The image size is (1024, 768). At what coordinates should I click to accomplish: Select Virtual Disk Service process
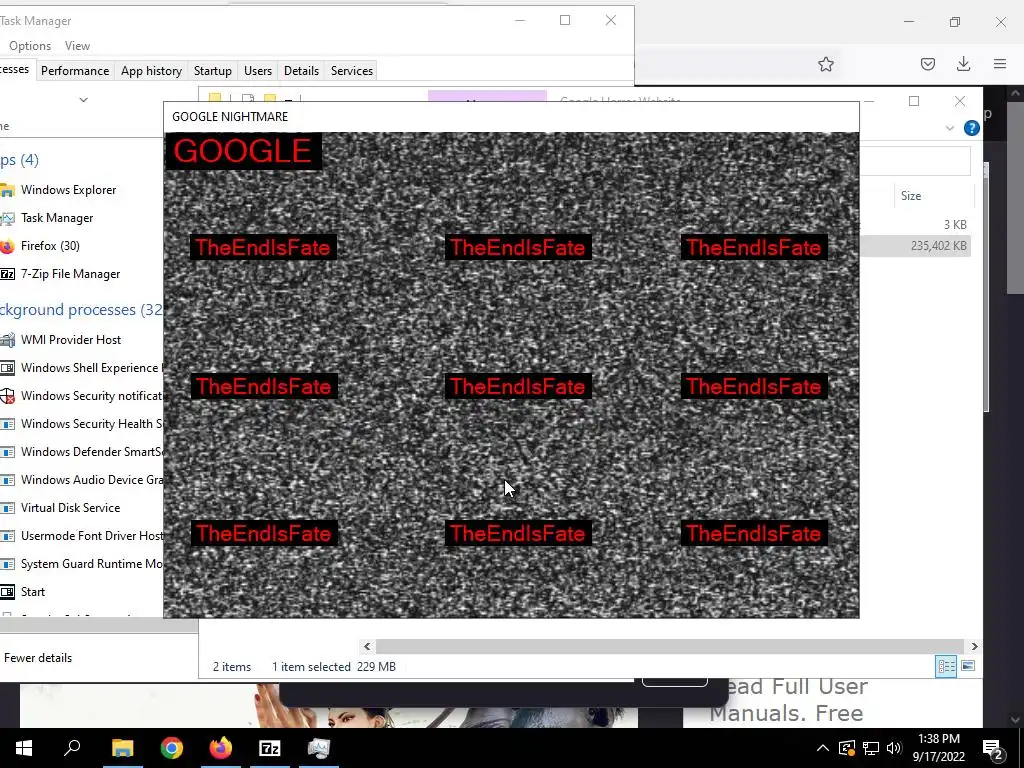(82, 507)
